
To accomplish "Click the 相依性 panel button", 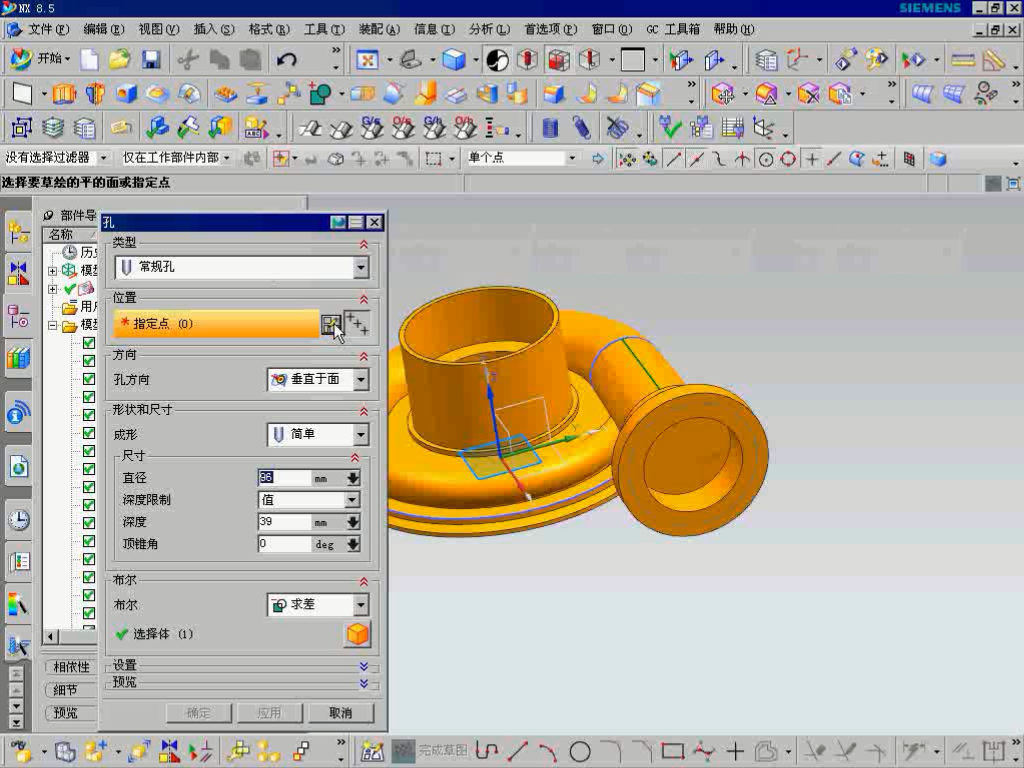I will (71, 667).
